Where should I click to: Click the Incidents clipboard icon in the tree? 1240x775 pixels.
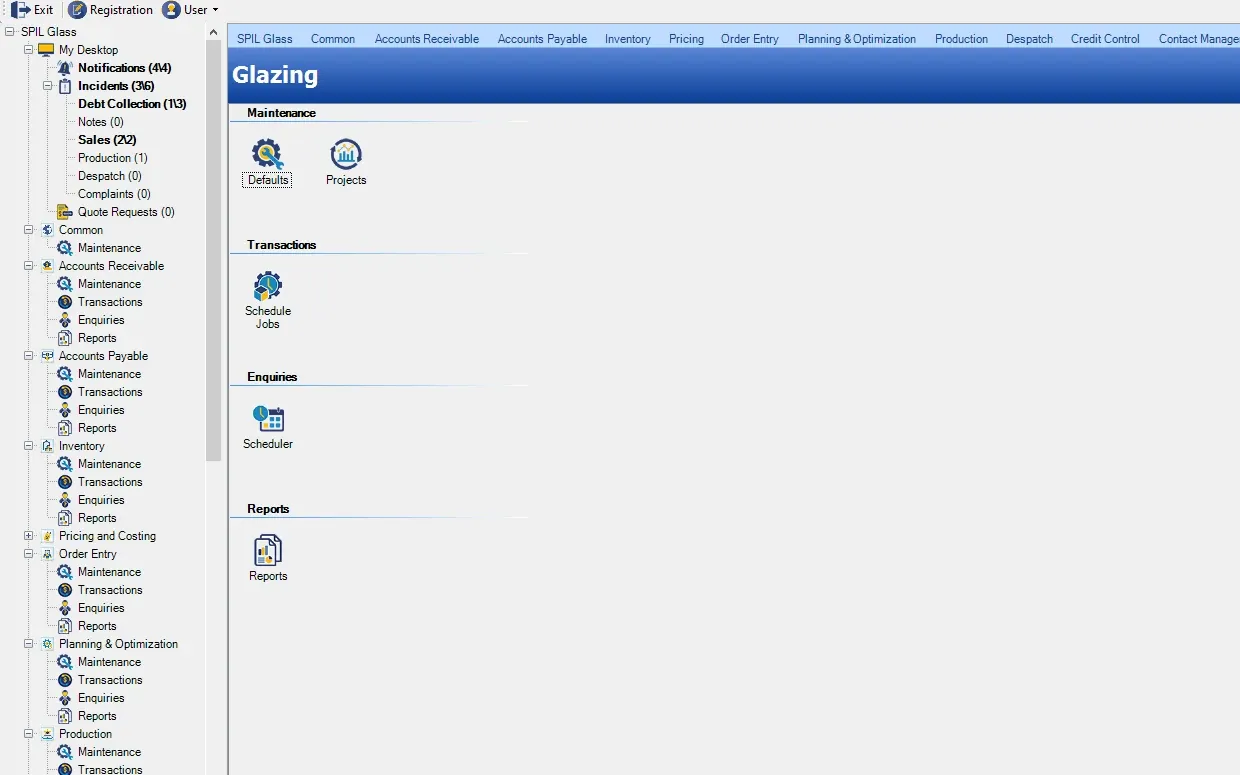pos(65,86)
